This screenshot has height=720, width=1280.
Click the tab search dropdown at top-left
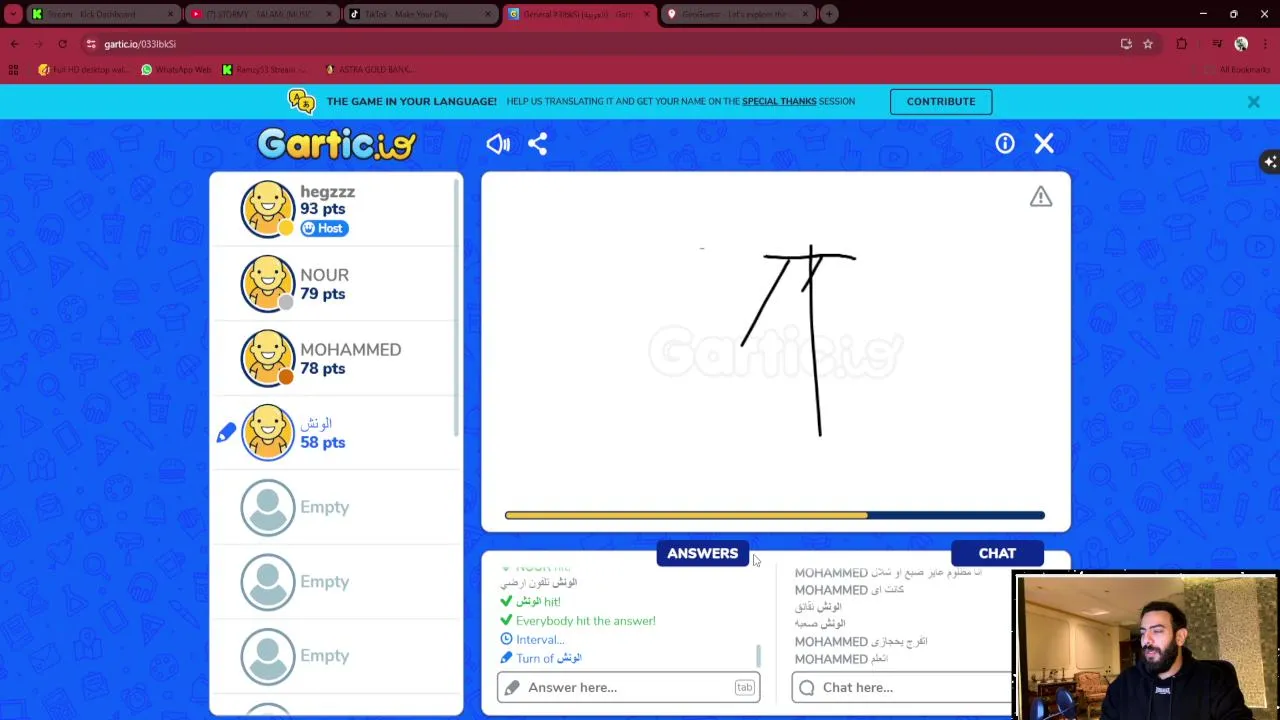point(13,14)
